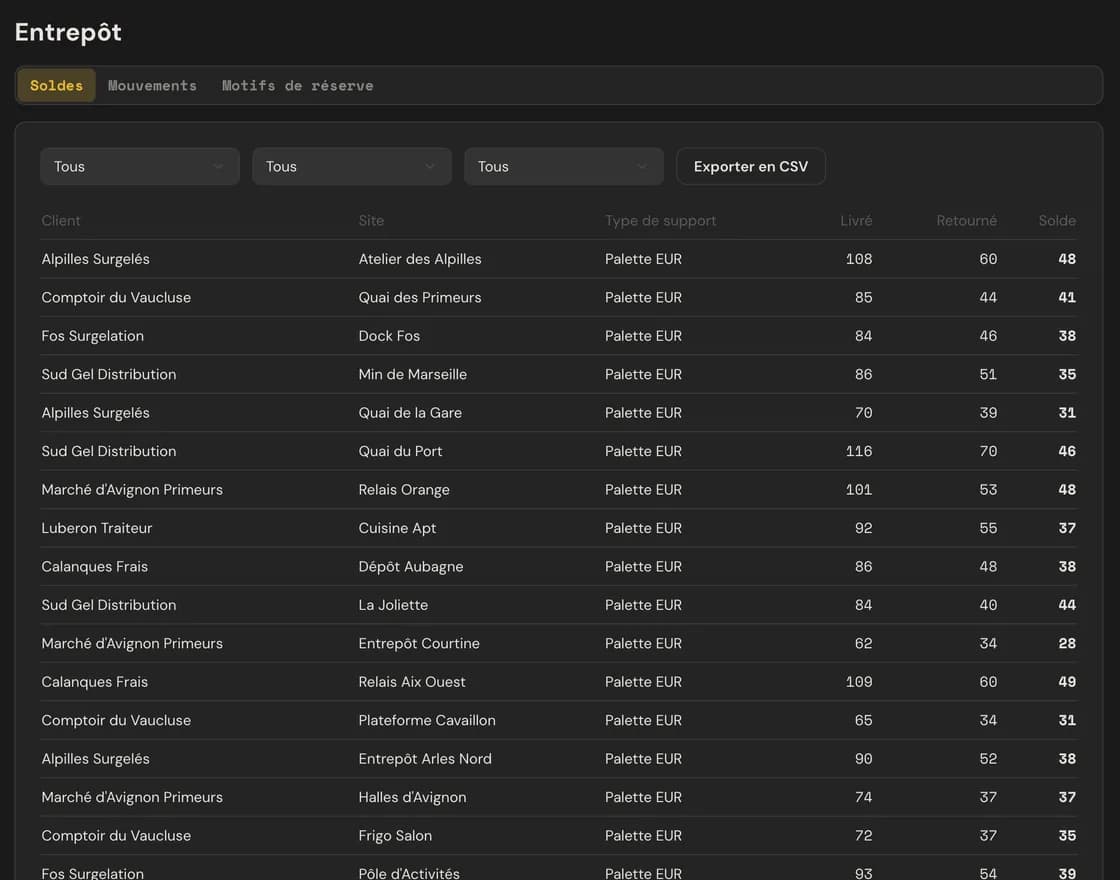This screenshot has height=880, width=1120.
Task: Switch to the Mouvements tab
Action: (x=152, y=86)
